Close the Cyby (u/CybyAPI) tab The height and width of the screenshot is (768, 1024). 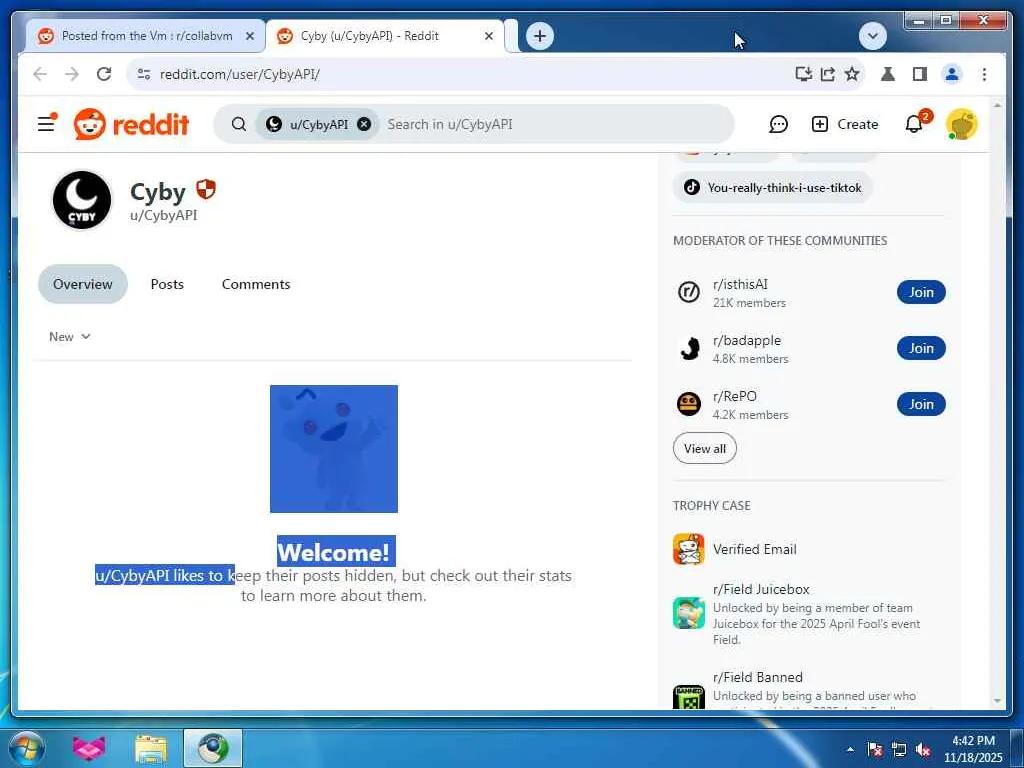click(x=488, y=36)
